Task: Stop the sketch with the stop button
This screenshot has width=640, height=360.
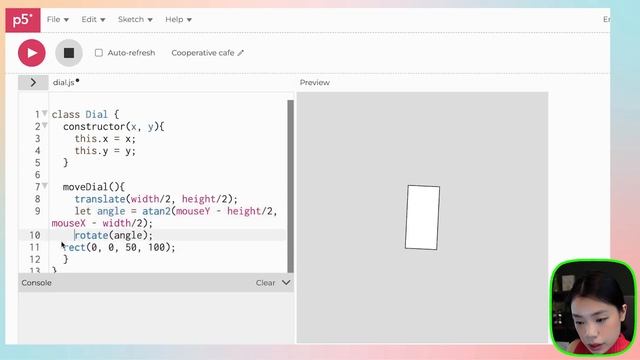Action: (x=69, y=53)
